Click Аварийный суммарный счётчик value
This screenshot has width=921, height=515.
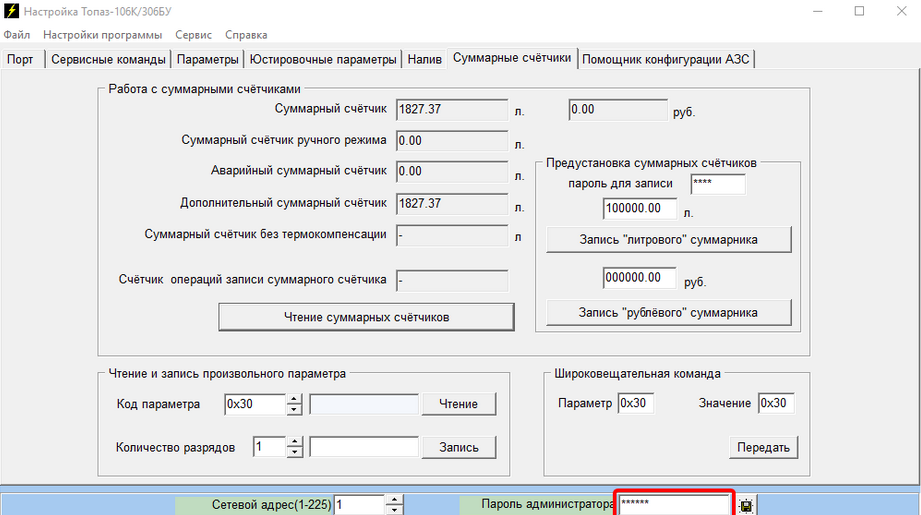point(452,172)
